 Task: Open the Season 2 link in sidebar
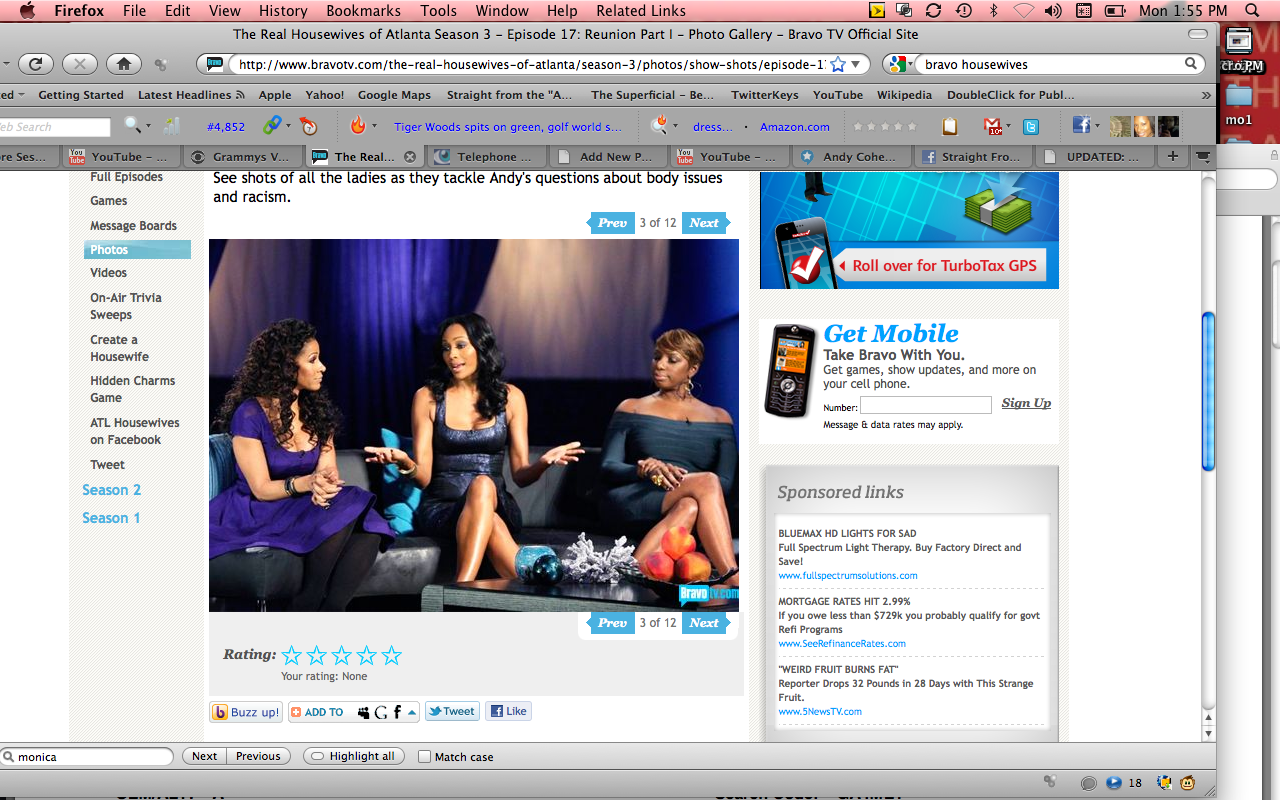coord(111,490)
